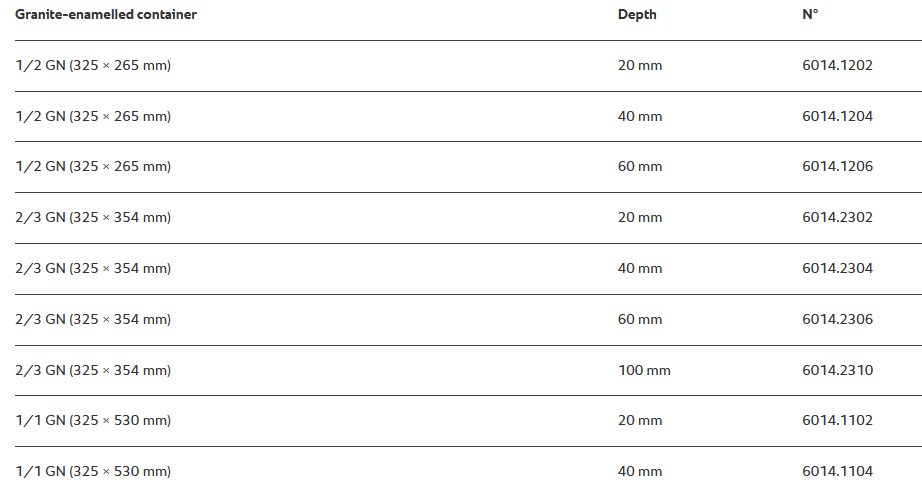Pick article number 6014.2302
The image size is (922, 492).
837,217
